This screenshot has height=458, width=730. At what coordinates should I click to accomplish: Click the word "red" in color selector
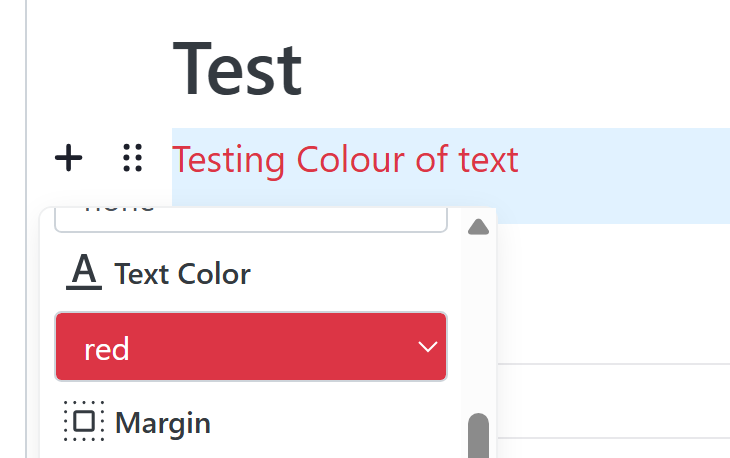[x=107, y=349]
